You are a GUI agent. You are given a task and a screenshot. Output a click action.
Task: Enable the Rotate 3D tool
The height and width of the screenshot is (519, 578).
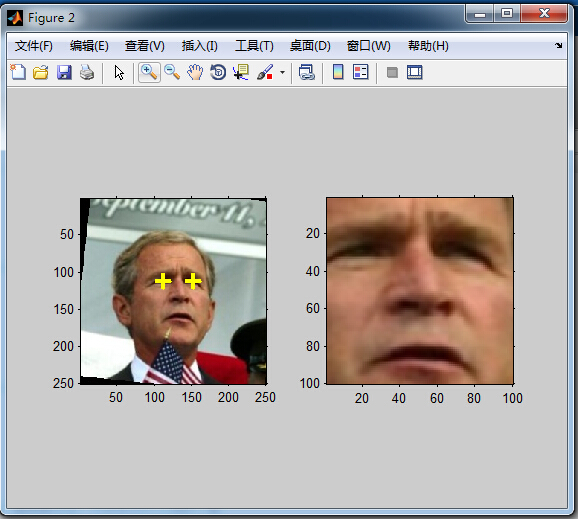218,72
